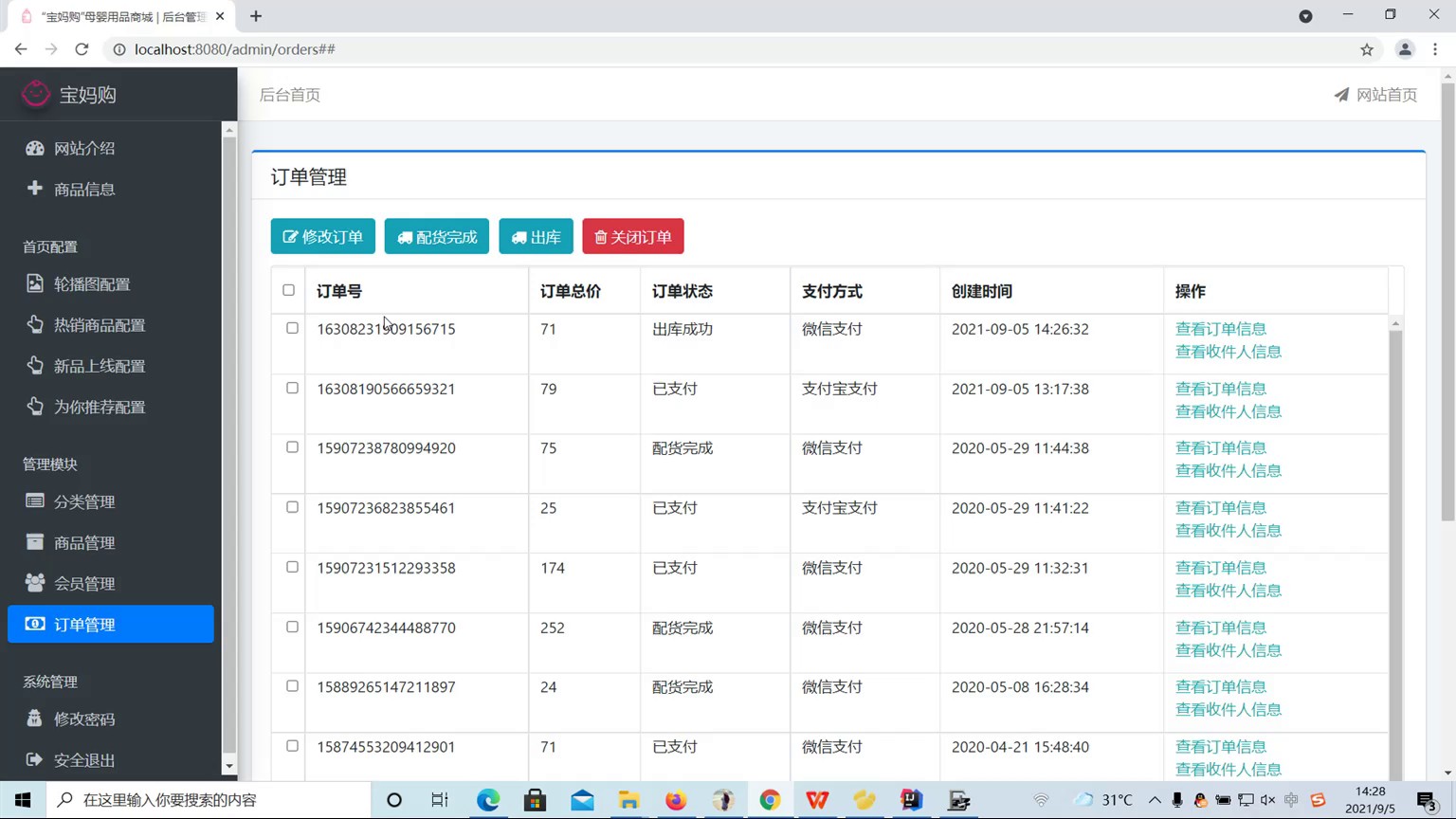The width and height of the screenshot is (1456, 819).
Task: Click the paper plane icon near 网站首页
Action: (x=1341, y=95)
